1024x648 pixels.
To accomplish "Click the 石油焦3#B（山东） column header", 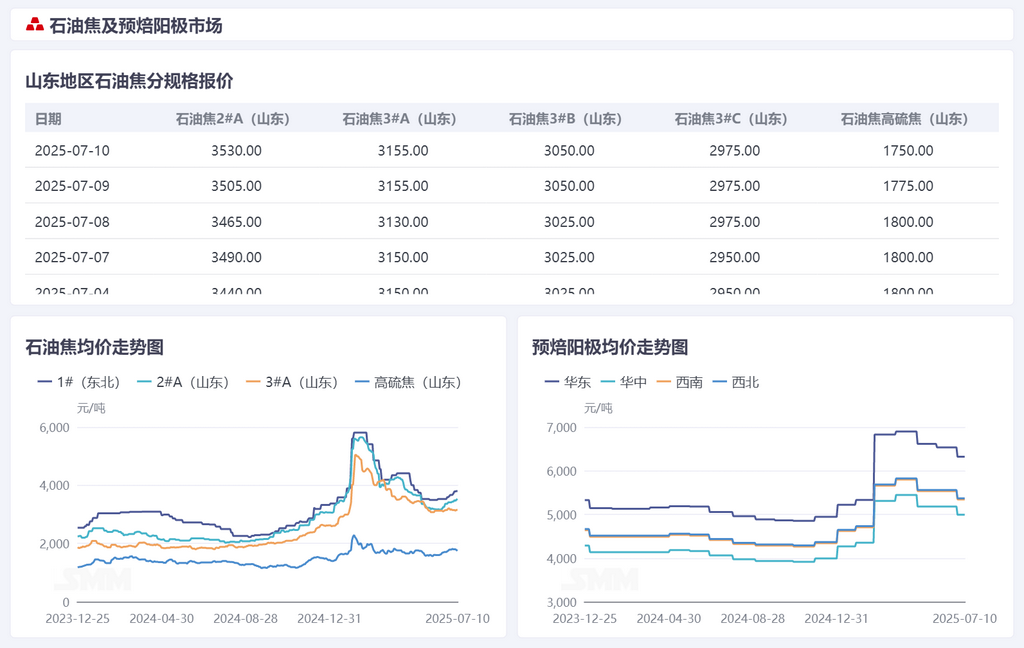I will (565, 119).
